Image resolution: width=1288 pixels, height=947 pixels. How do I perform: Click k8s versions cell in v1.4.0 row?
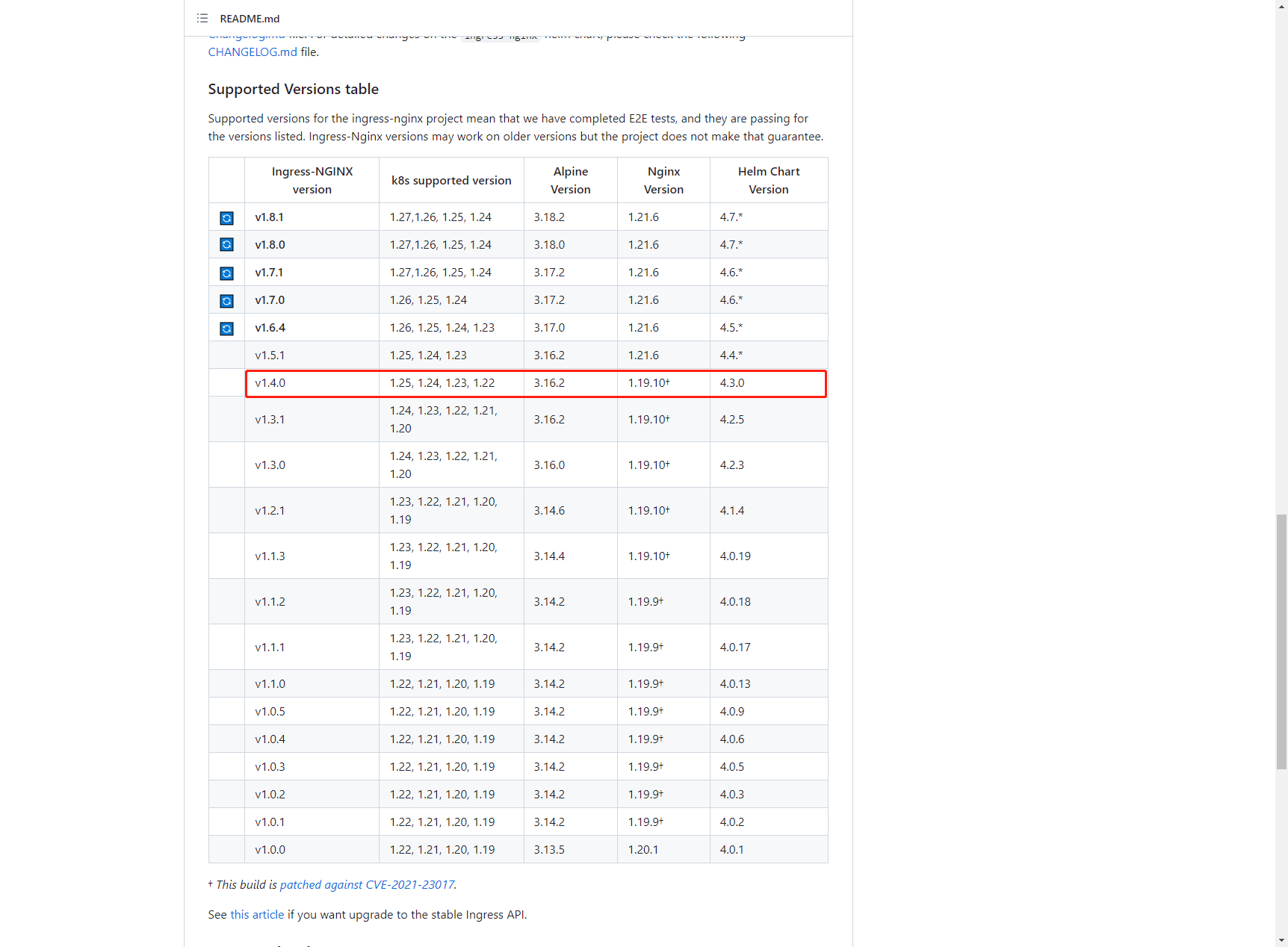[x=451, y=383]
